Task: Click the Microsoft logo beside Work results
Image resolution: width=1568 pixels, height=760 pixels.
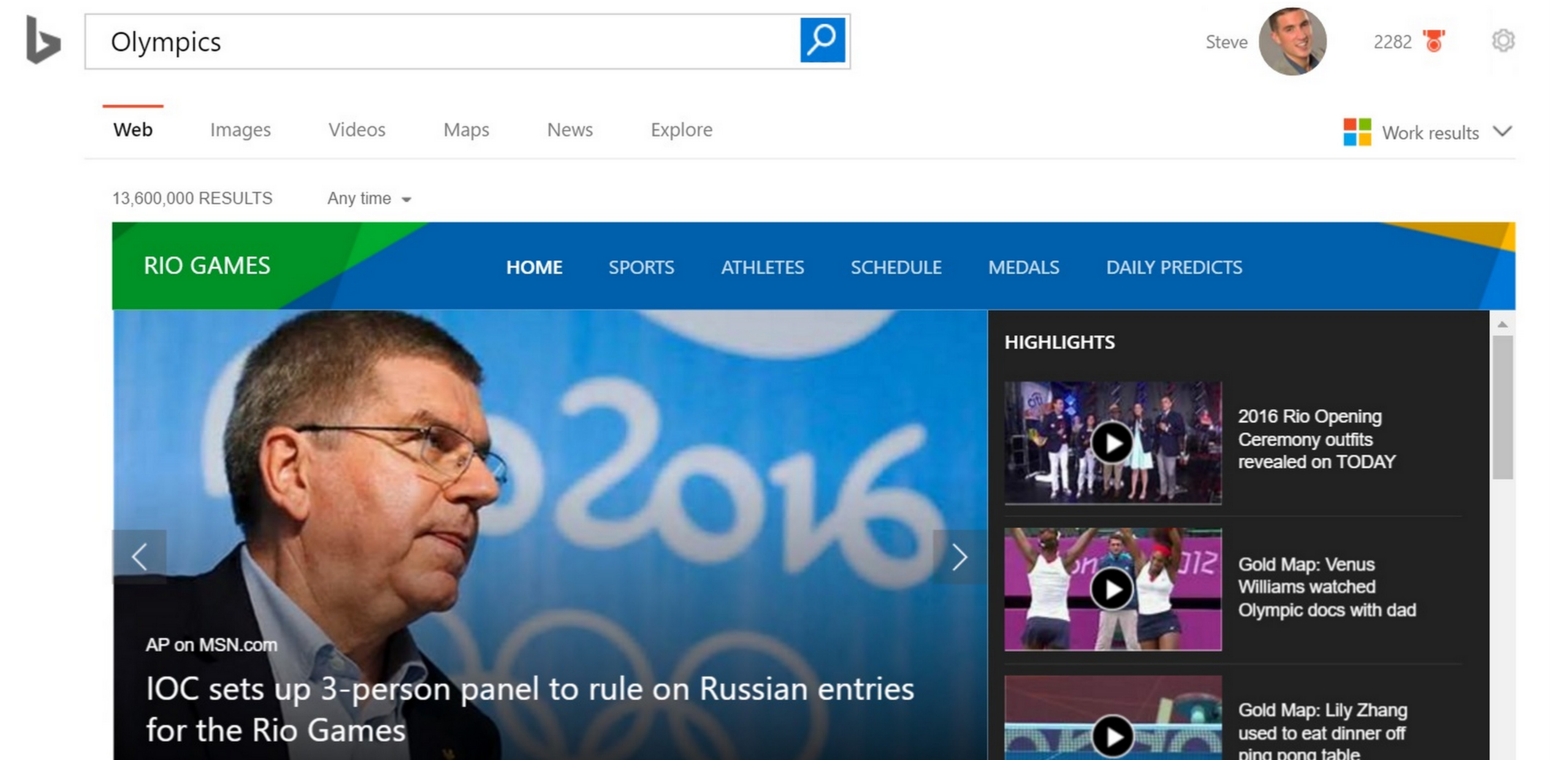Action: coord(1357,132)
